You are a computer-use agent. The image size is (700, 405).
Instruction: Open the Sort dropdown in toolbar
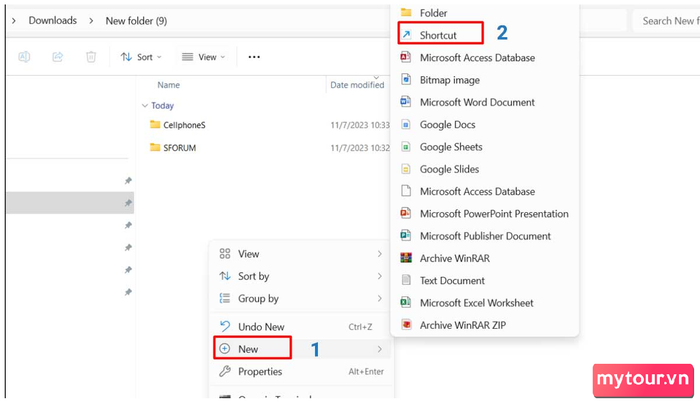[141, 57]
